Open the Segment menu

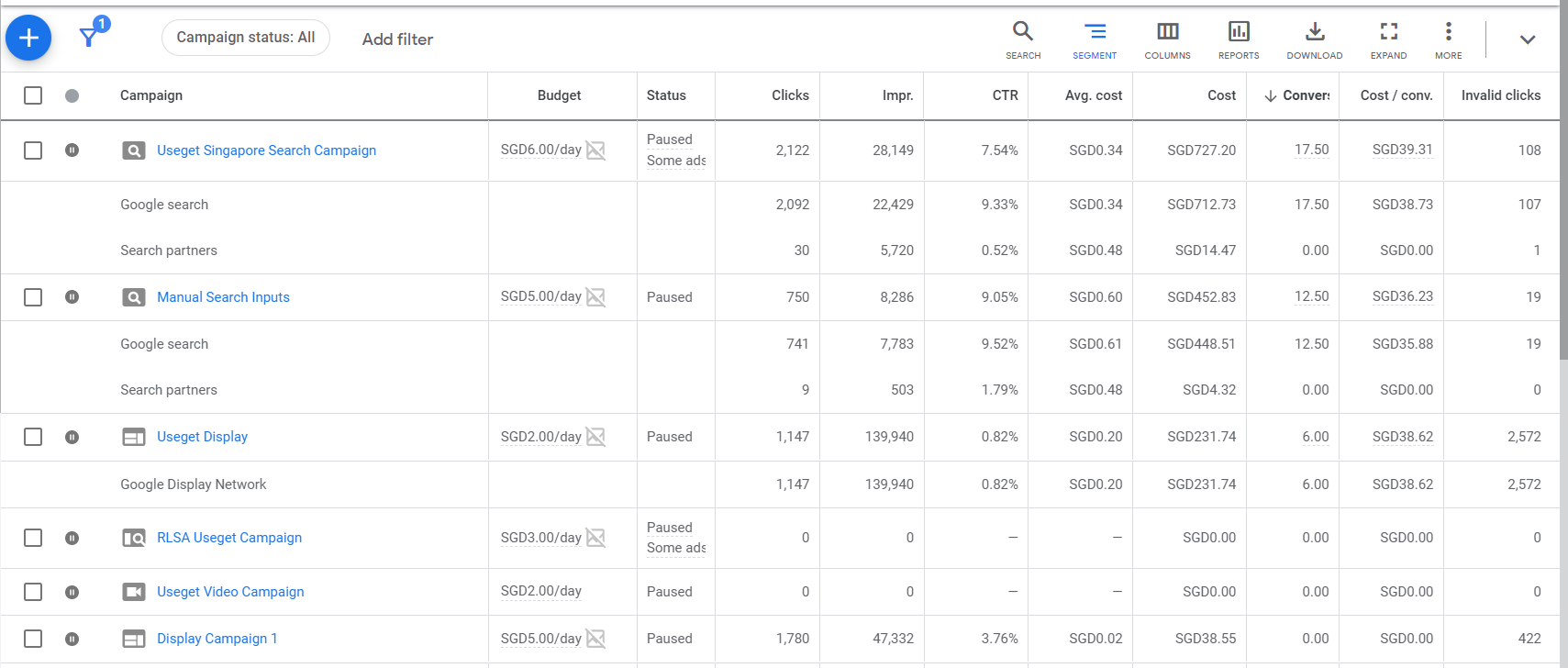tap(1095, 40)
